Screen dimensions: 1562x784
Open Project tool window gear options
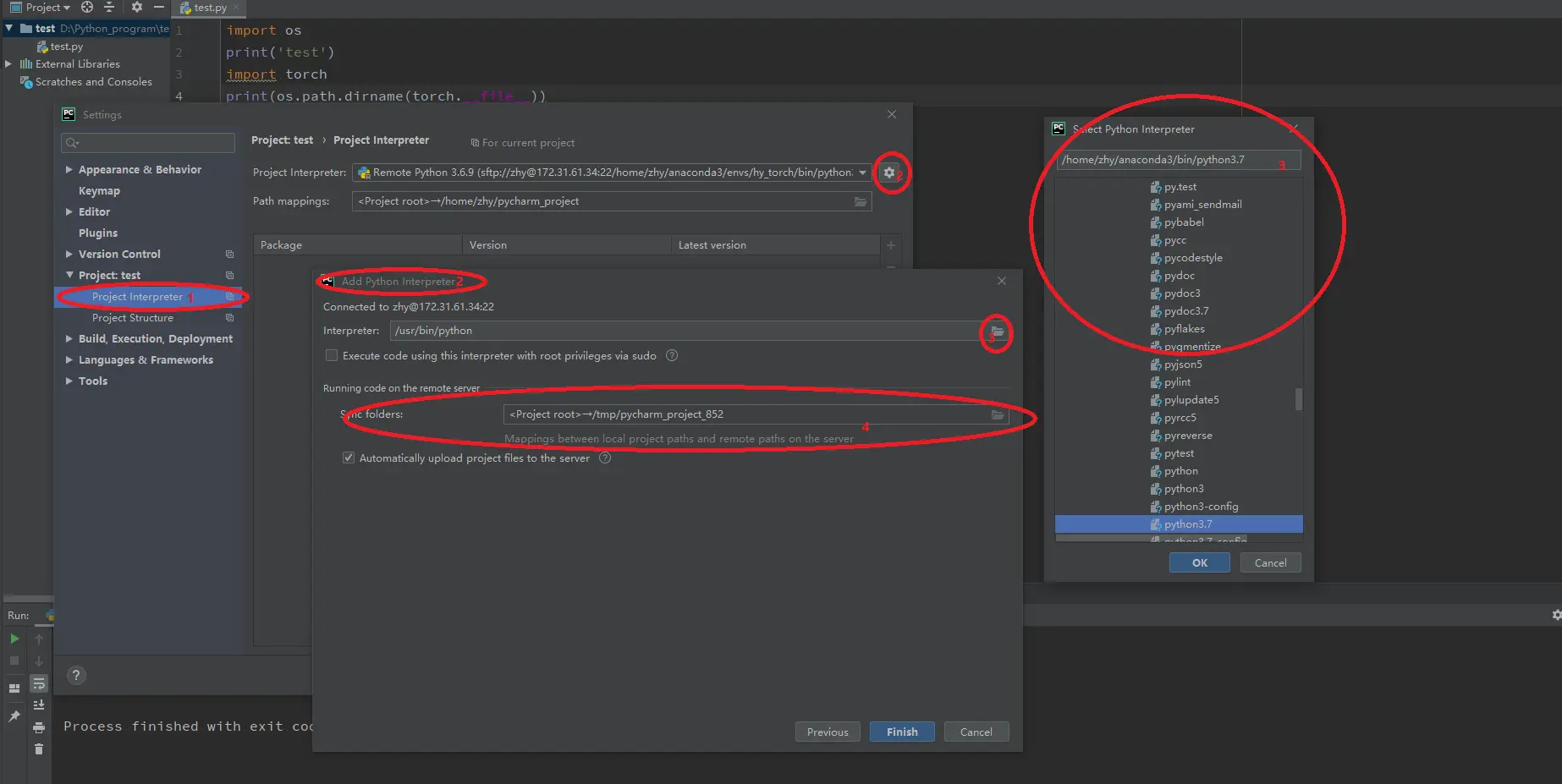pyautogui.click(x=137, y=7)
